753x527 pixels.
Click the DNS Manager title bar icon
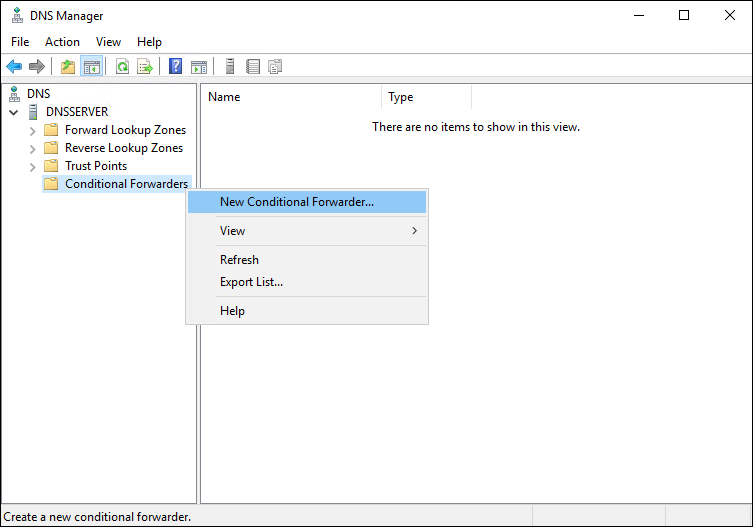pos(17,15)
